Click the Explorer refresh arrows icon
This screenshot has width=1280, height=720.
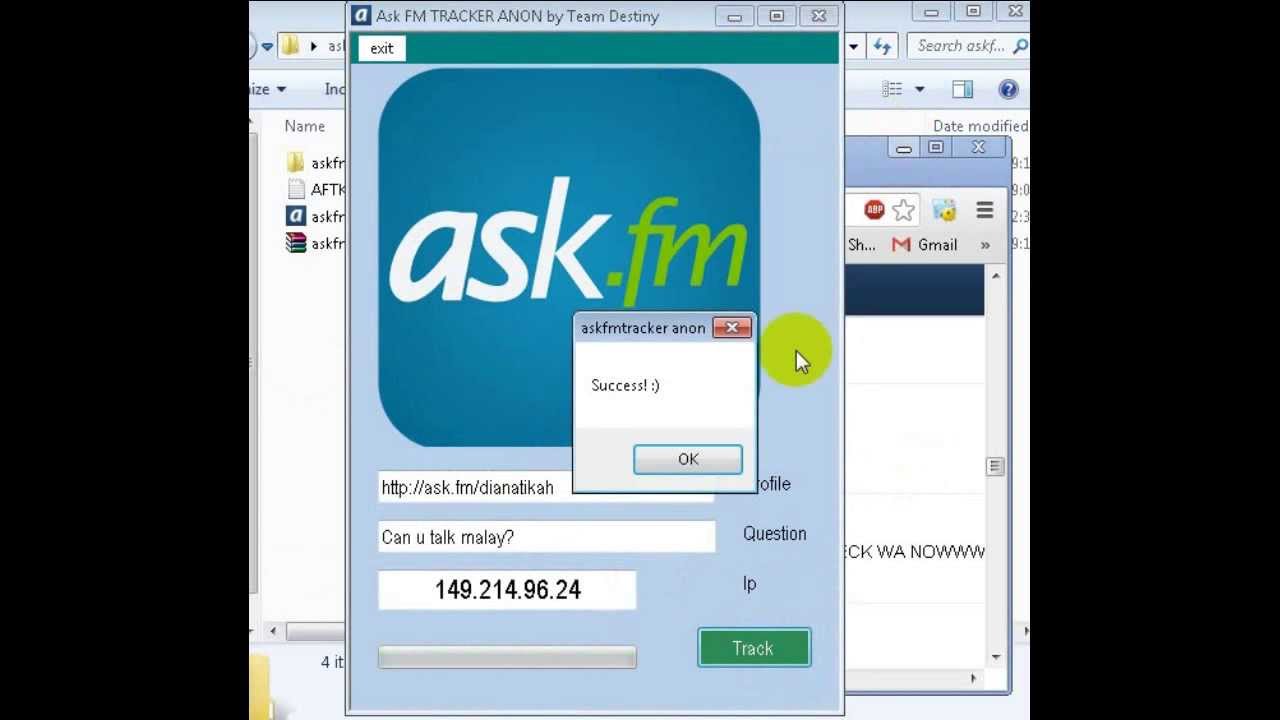pyautogui.click(x=882, y=46)
